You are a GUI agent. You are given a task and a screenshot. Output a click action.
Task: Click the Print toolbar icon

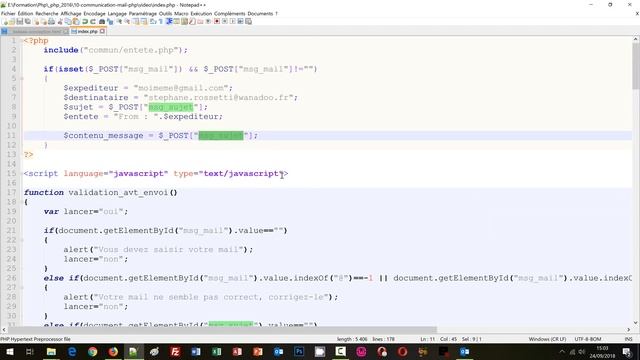[x=51, y=21]
